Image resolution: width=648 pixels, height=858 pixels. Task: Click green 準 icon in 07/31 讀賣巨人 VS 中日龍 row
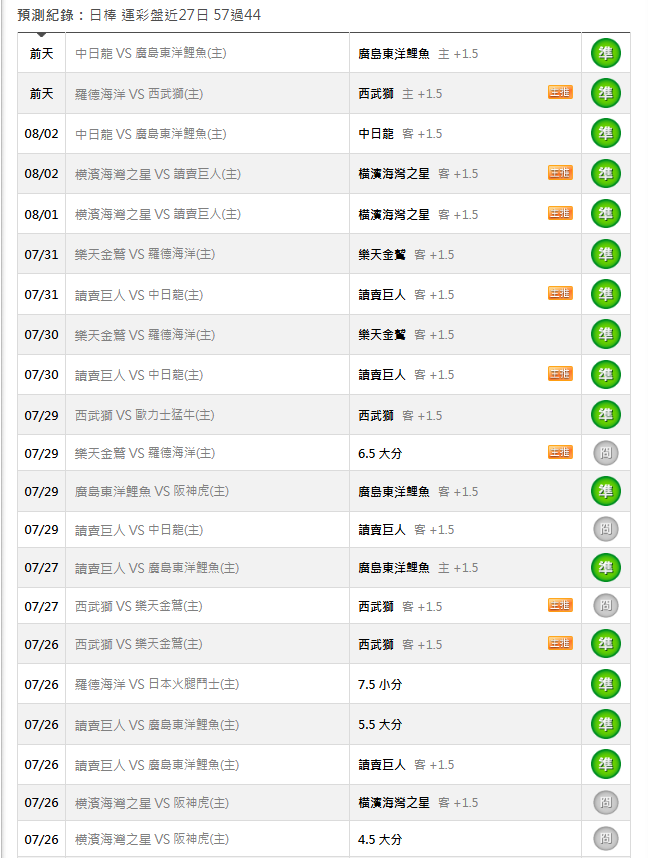tap(605, 294)
